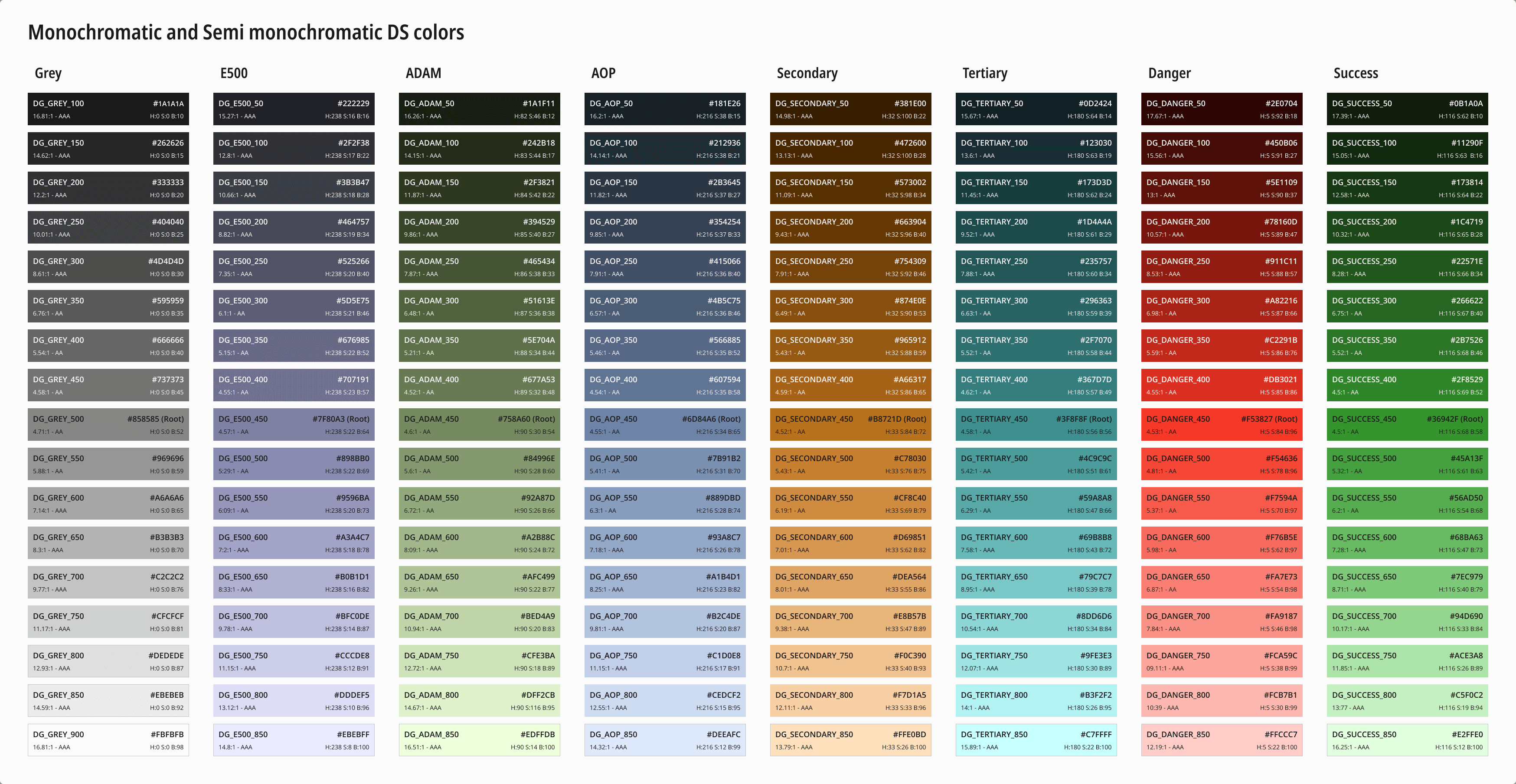Select the DG_SECONDARY_600 swatch
This screenshot has width=1516, height=784.
click(x=850, y=543)
